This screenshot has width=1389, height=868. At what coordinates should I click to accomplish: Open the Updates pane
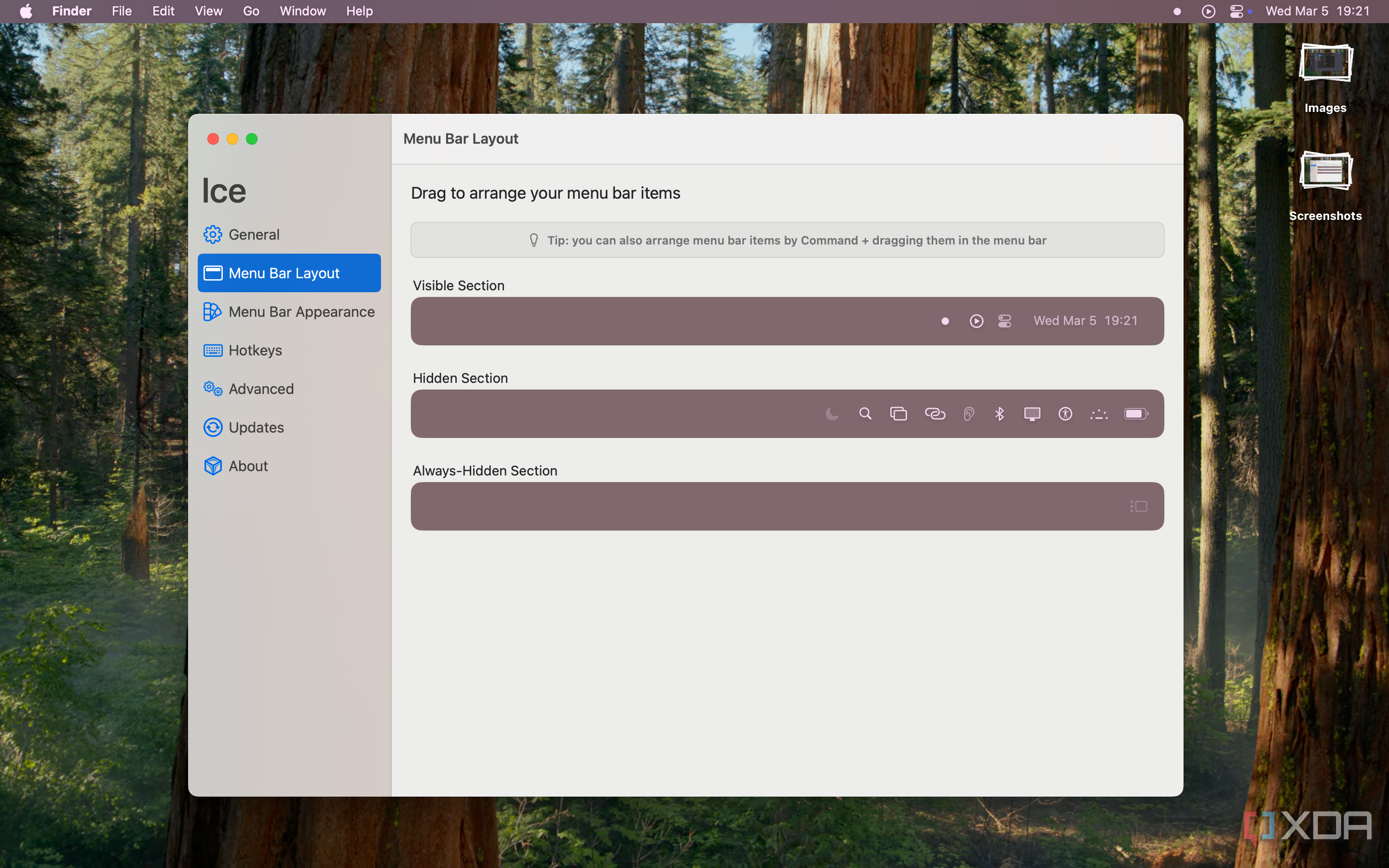pyautogui.click(x=289, y=427)
